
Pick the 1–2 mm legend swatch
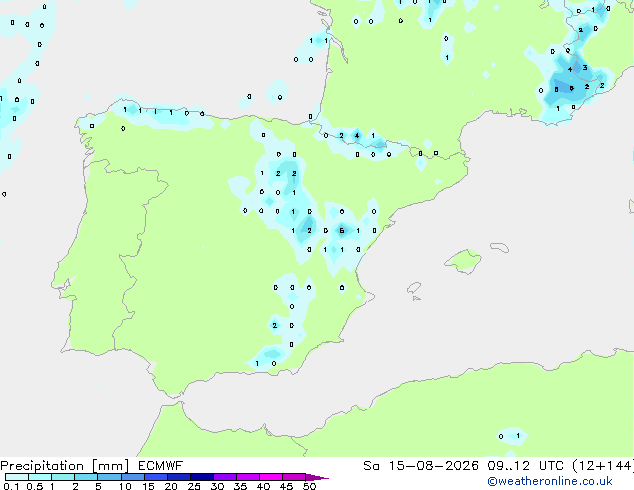click(63, 477)
